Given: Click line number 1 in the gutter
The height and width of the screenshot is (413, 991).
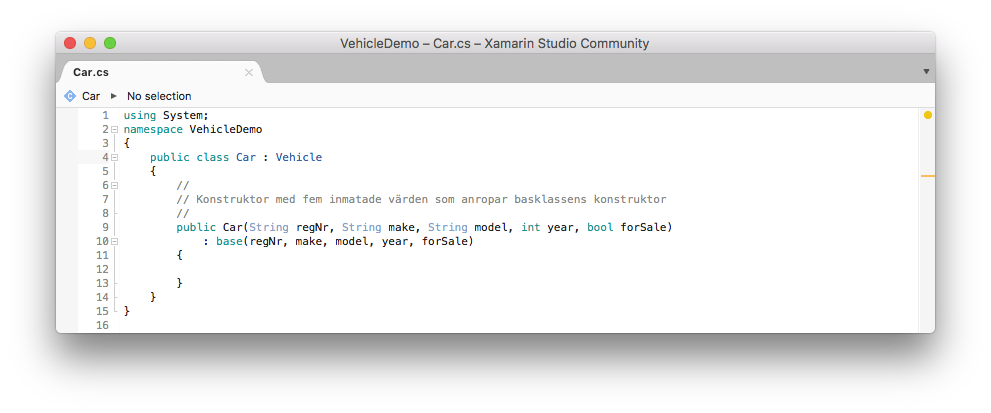Looking at the screenshot, I should pos(106,116).
